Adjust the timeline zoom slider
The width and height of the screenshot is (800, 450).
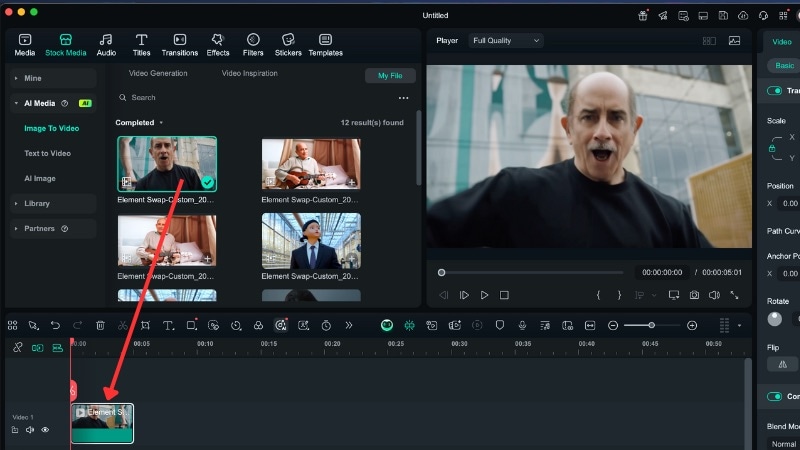652,325
